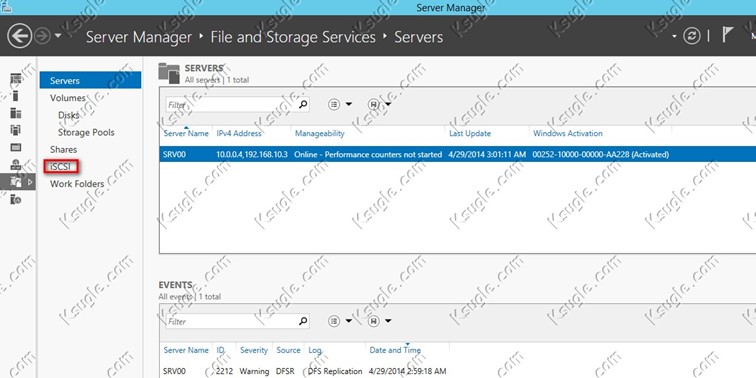Open the Volumes page

tap(68, 98)
